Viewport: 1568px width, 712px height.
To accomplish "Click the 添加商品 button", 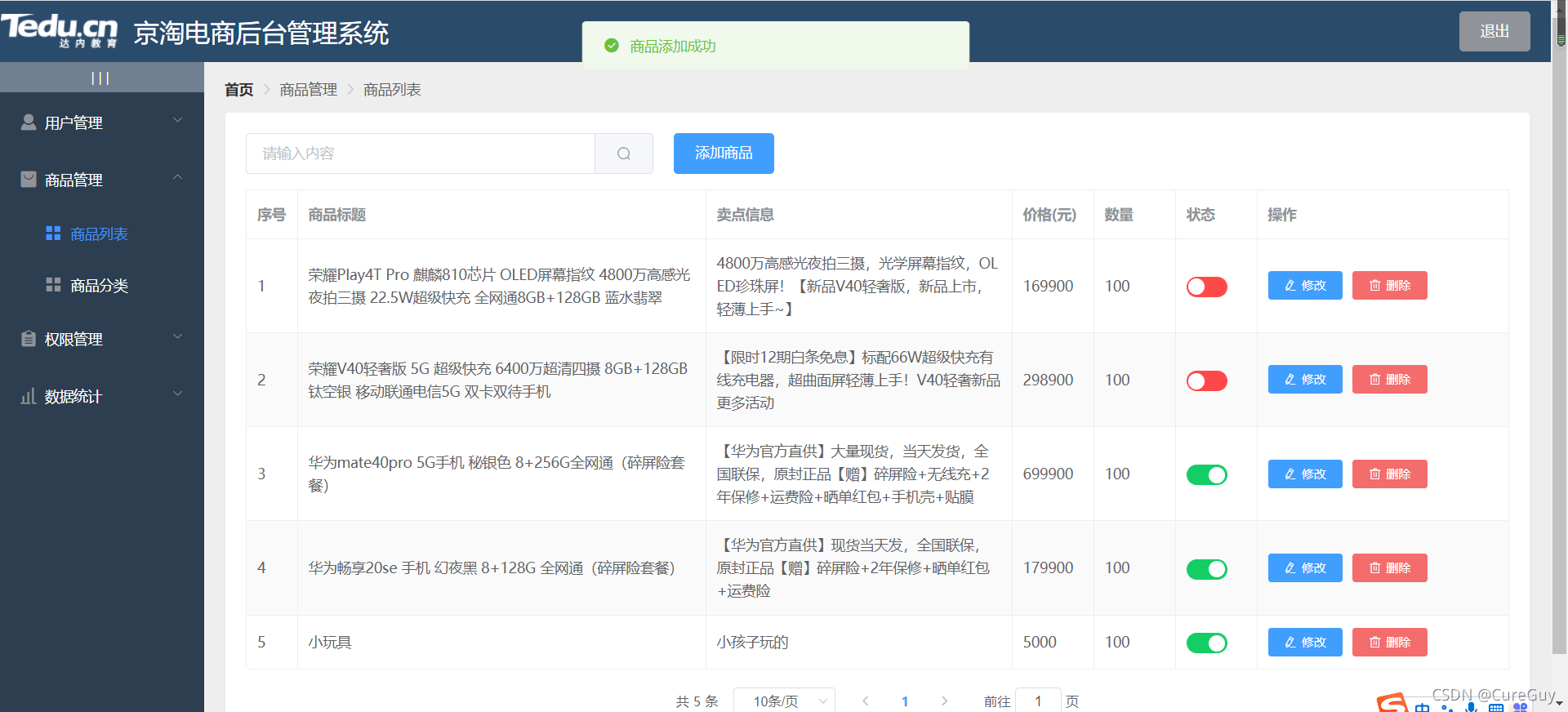I will pos(724,154).
